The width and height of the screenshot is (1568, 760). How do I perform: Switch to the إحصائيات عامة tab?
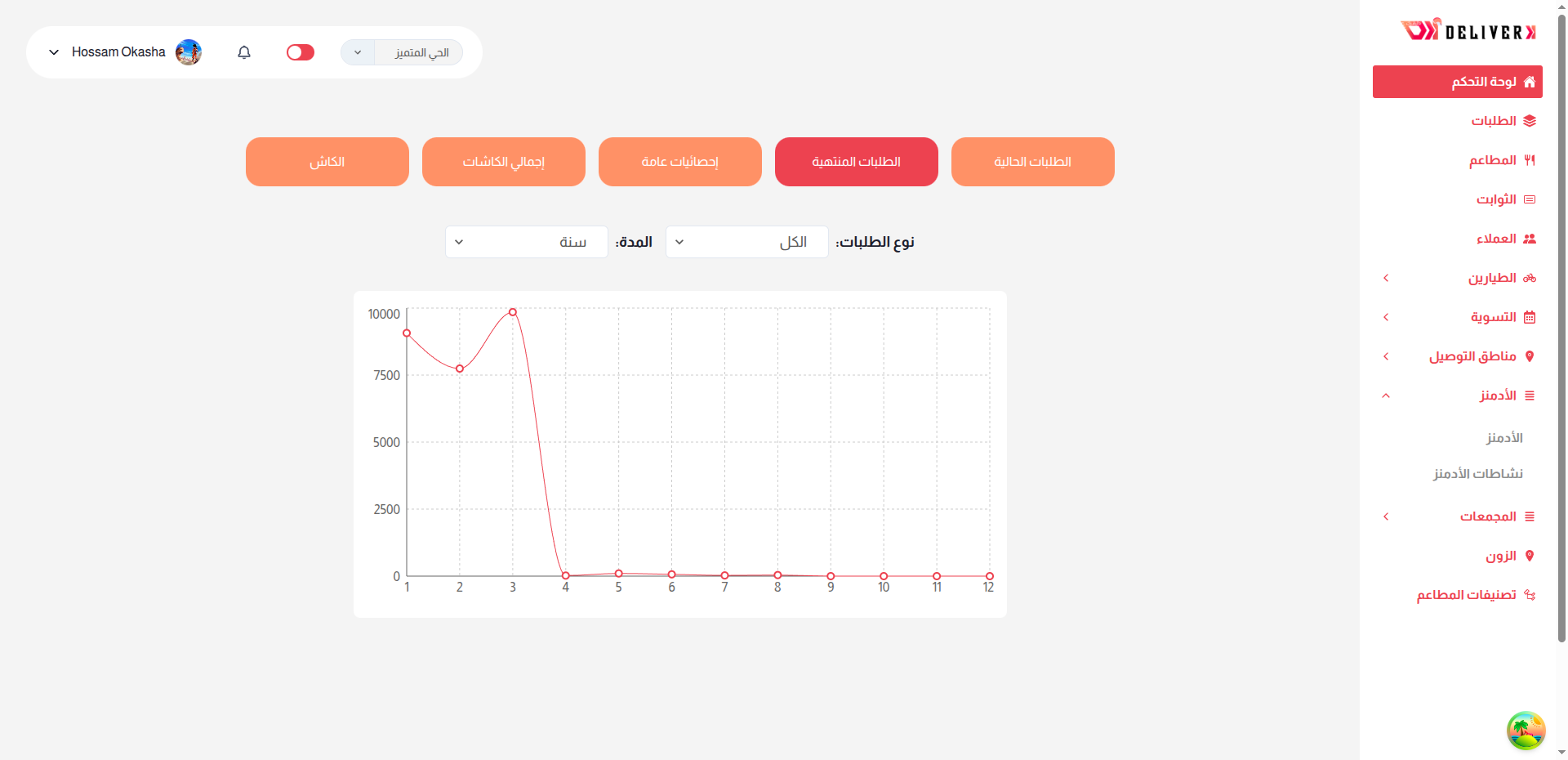(x=679, y=162)
